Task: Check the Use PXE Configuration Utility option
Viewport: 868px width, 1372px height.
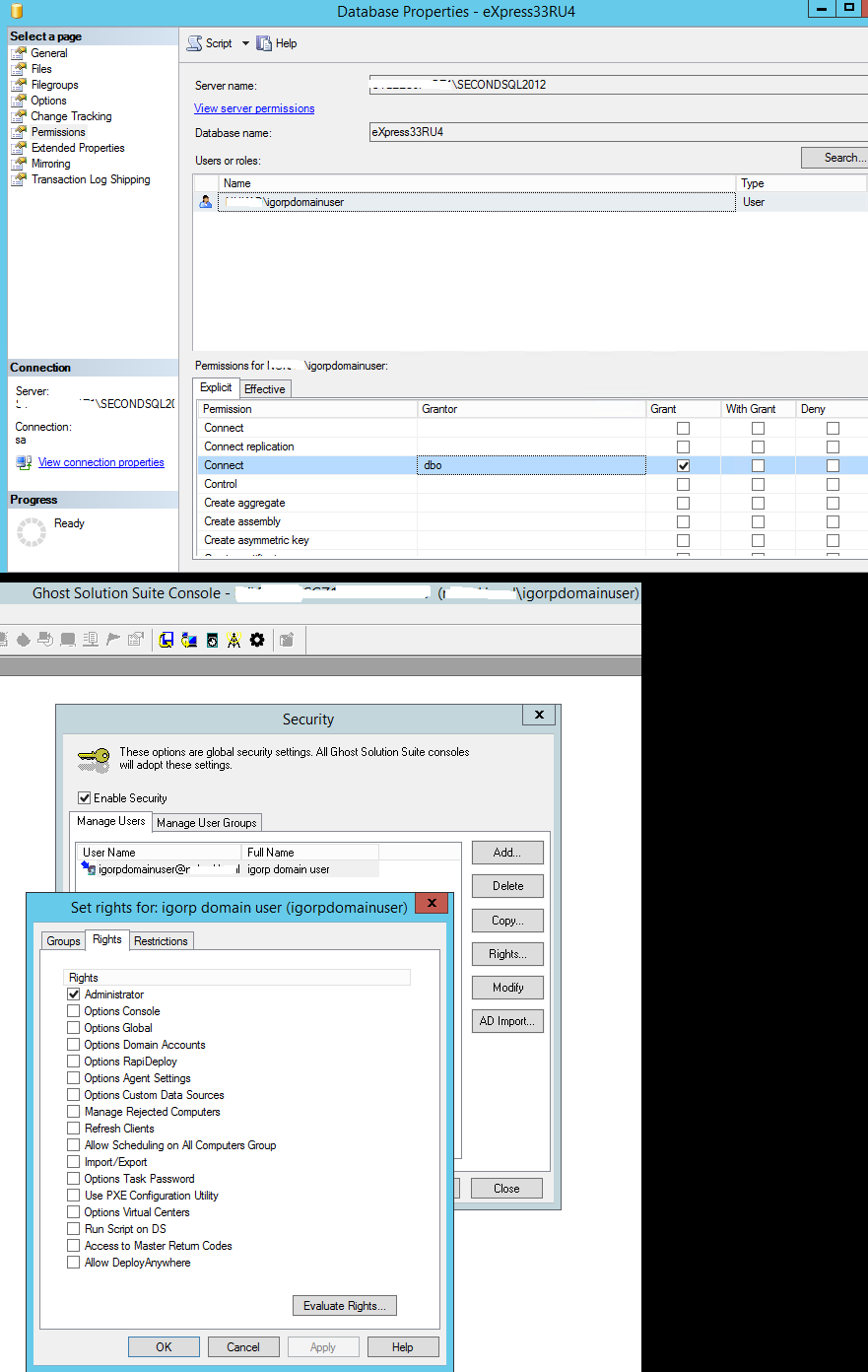Action: 73,1195
